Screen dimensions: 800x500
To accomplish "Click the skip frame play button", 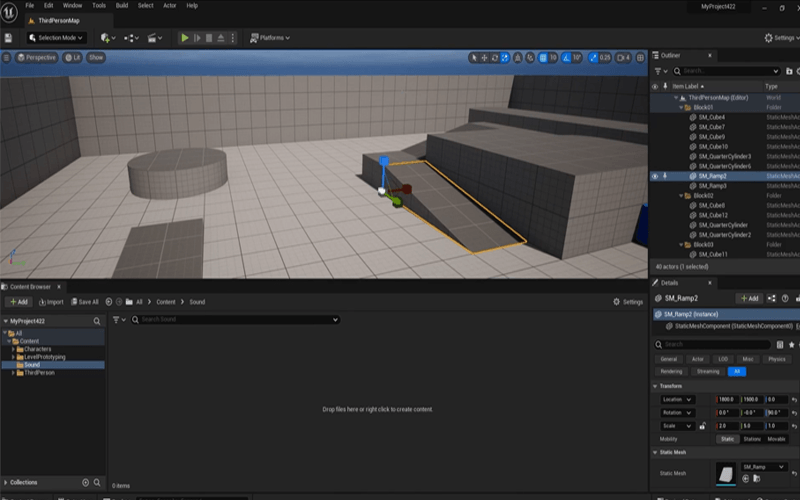I will click(197, 38).
